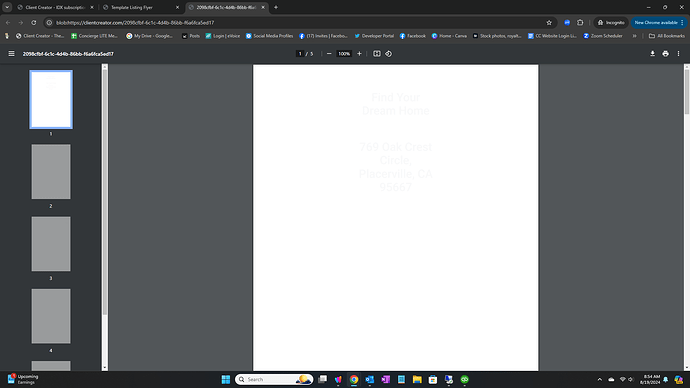690x388 pixels.
Task: Toggle the PDF sidebar menu icon
Action: [x=11, y=54]
